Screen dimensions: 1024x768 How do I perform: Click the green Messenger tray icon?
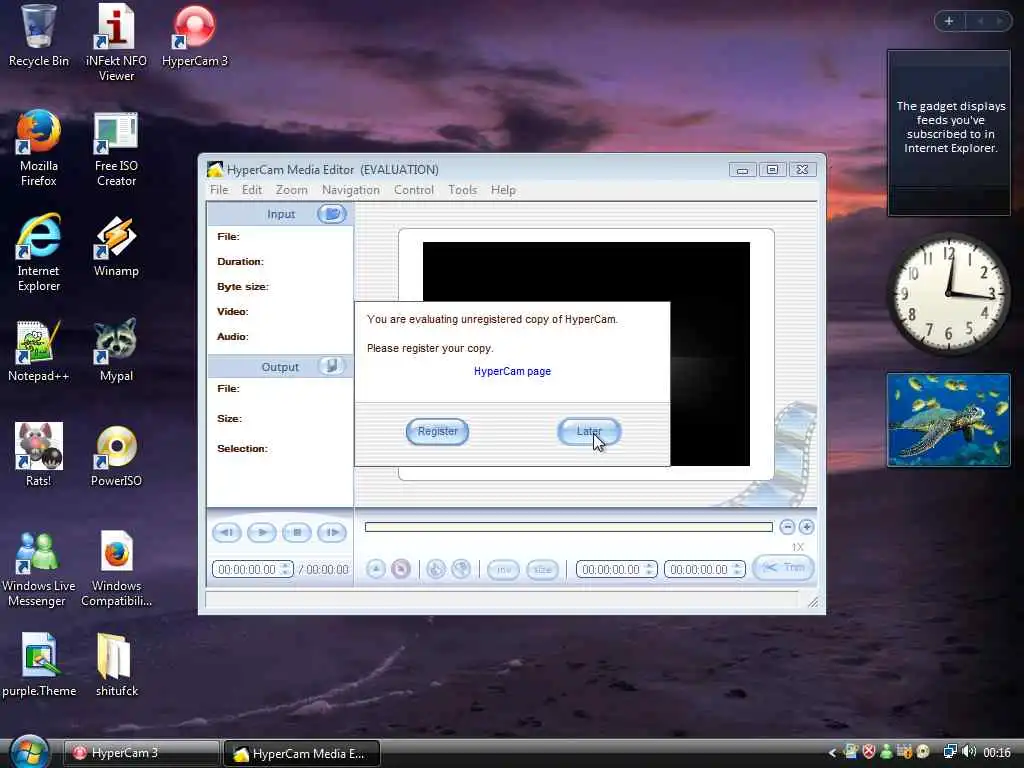tap(886, 752)
